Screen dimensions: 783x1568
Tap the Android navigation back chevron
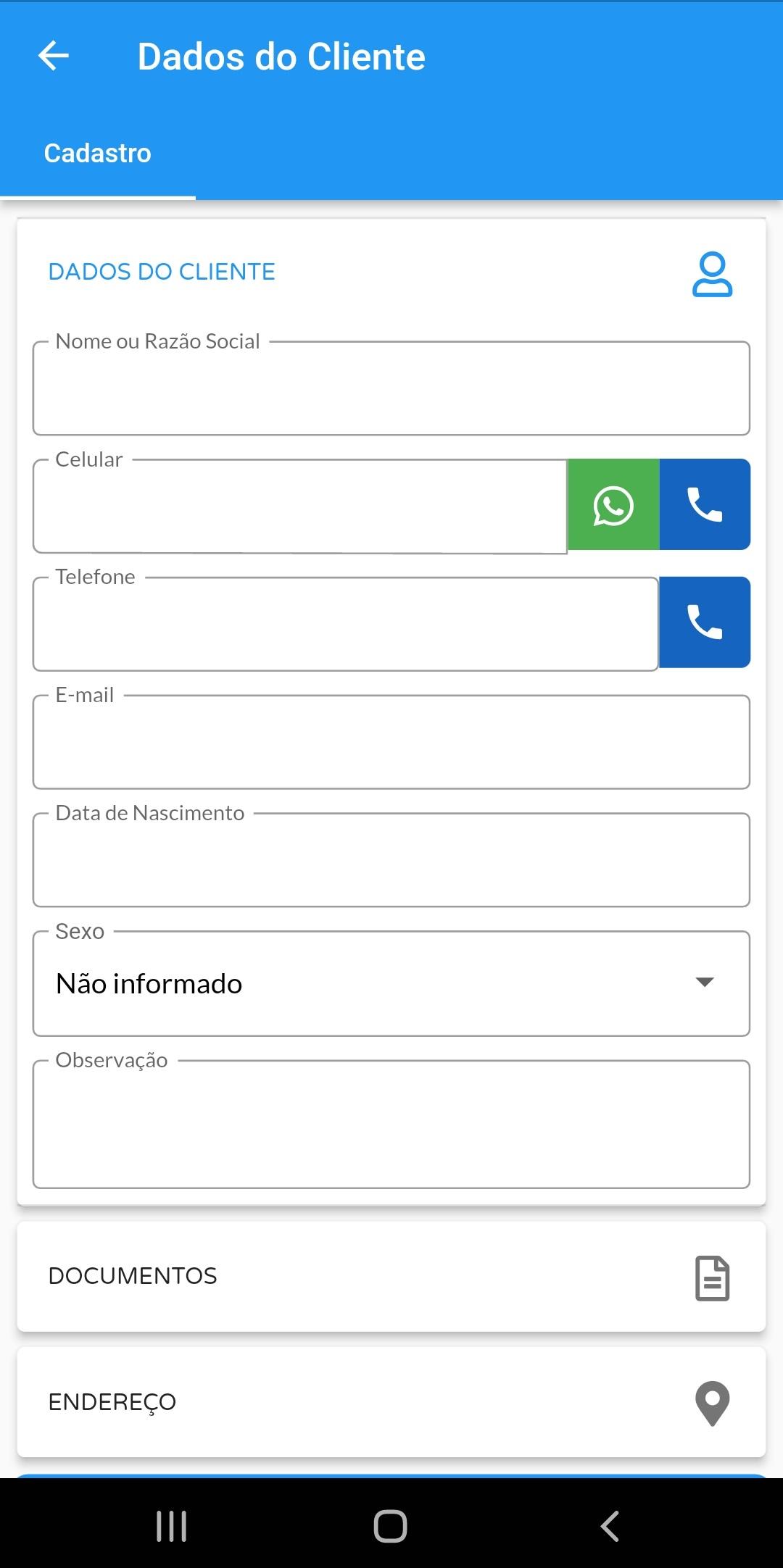tap(610, 1526)
